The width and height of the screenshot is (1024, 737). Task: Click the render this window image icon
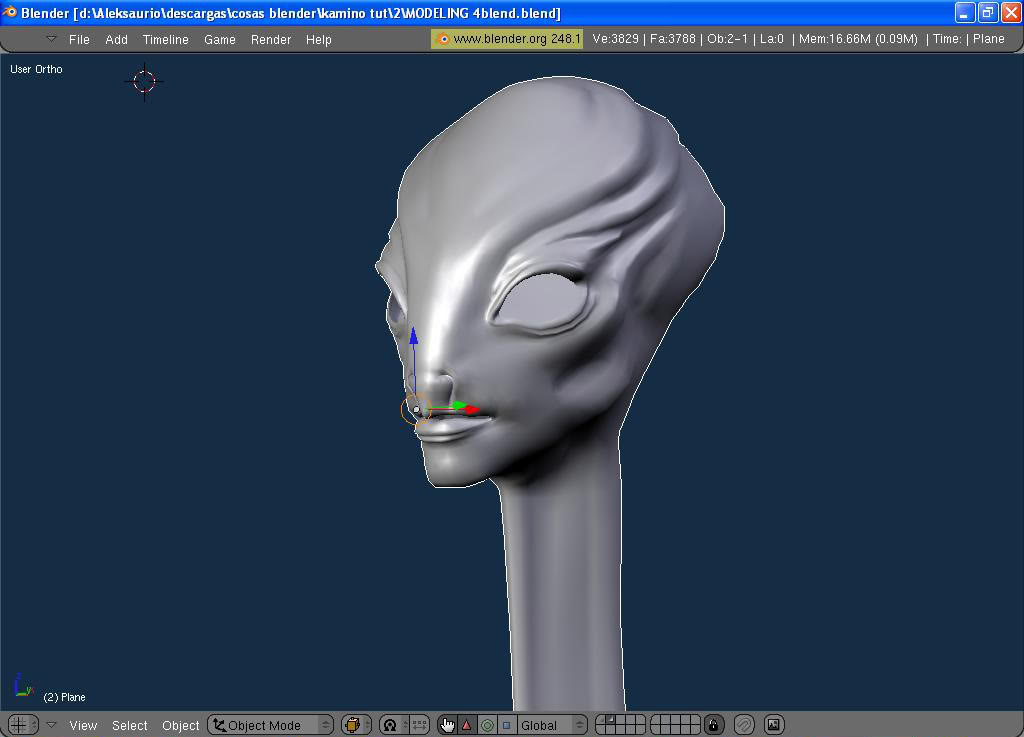pyautogui.click(x=773, y=725)
